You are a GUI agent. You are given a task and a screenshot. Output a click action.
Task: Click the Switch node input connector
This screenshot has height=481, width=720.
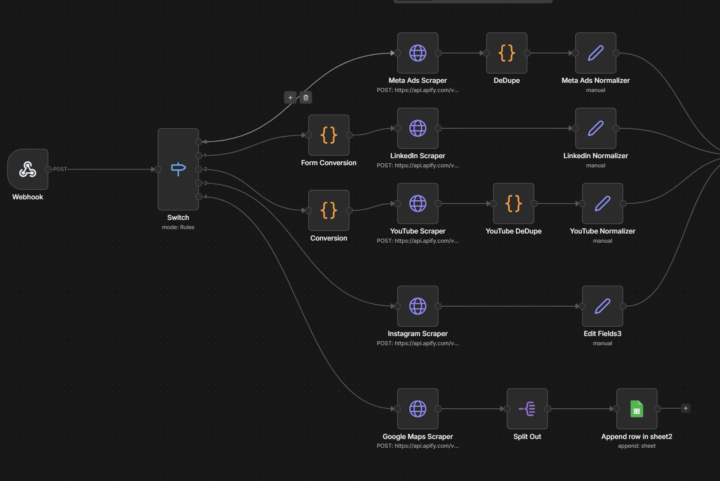(x=158, y=169)
